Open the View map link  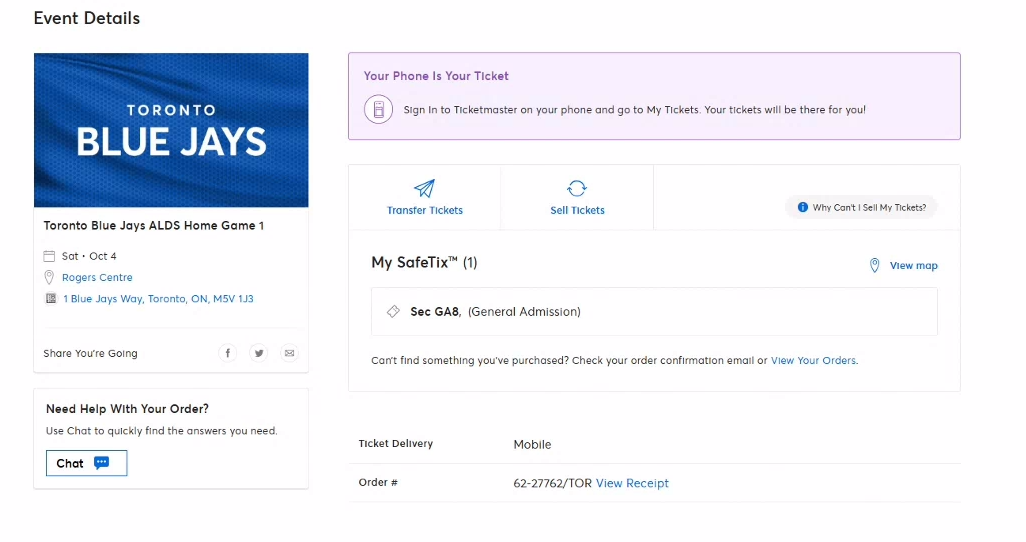[913, 265]
